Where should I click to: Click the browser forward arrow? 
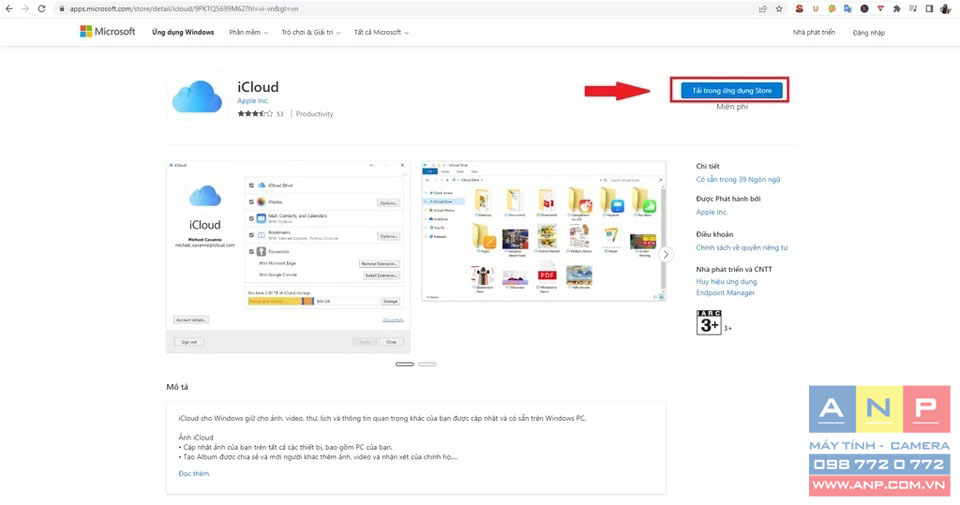pyautogui.click(x=25, y=9)
